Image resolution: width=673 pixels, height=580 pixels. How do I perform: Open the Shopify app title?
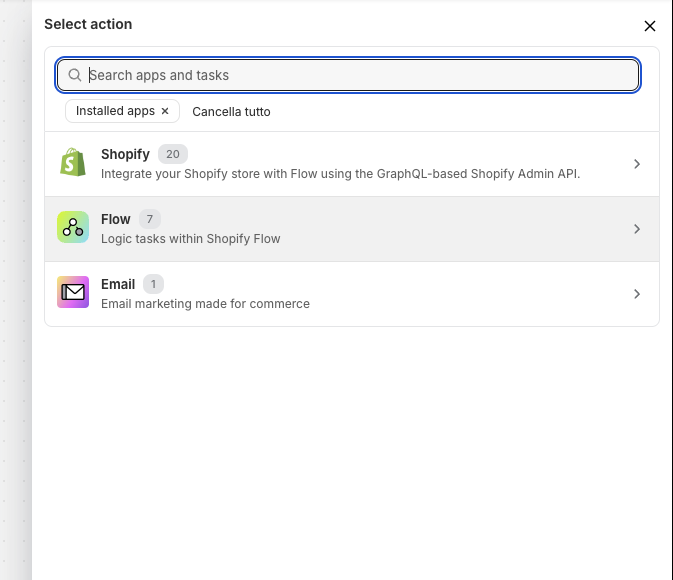click(x=125, y=154)
